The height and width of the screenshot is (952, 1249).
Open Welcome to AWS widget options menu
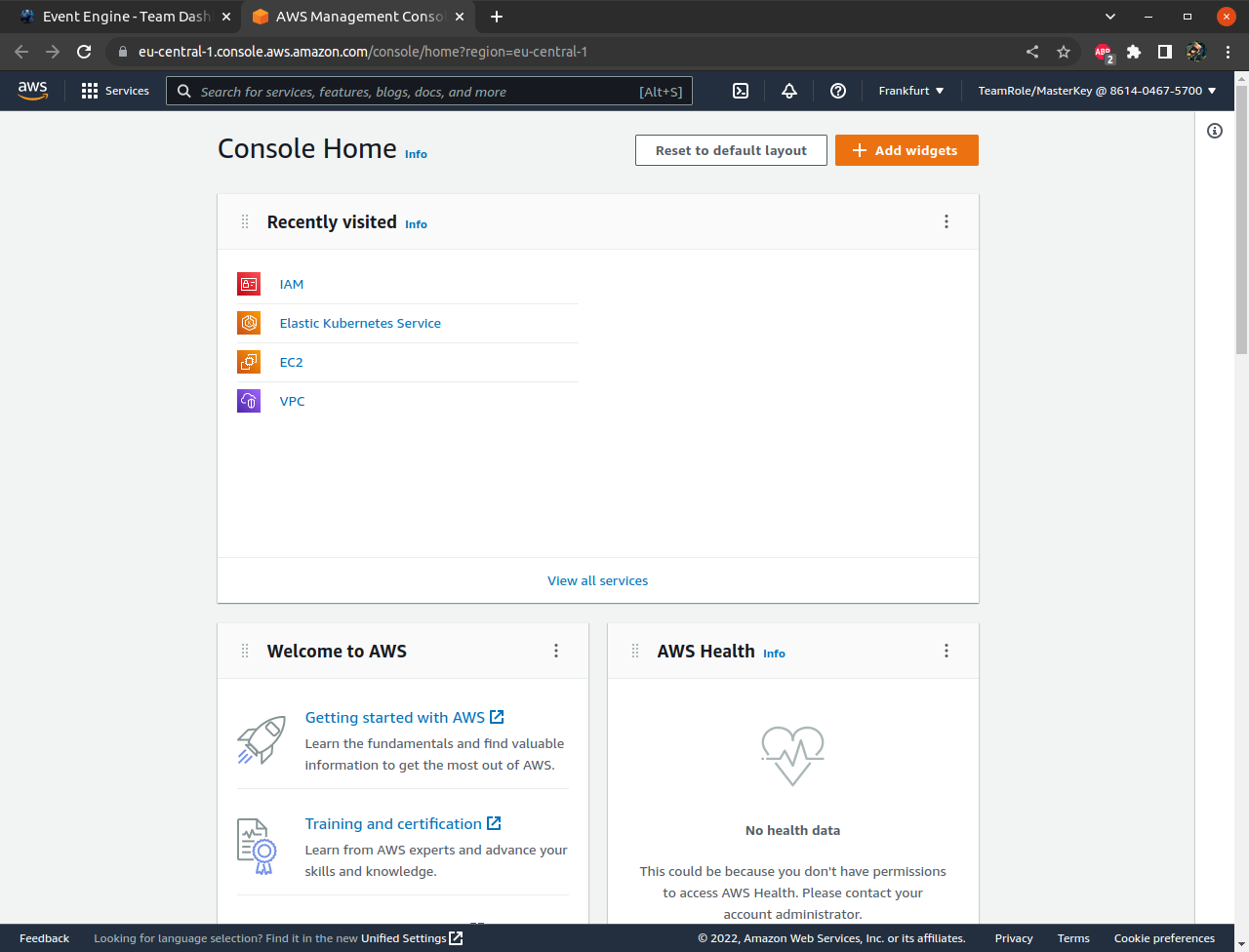pyautogui.click(x=556, y=651)
